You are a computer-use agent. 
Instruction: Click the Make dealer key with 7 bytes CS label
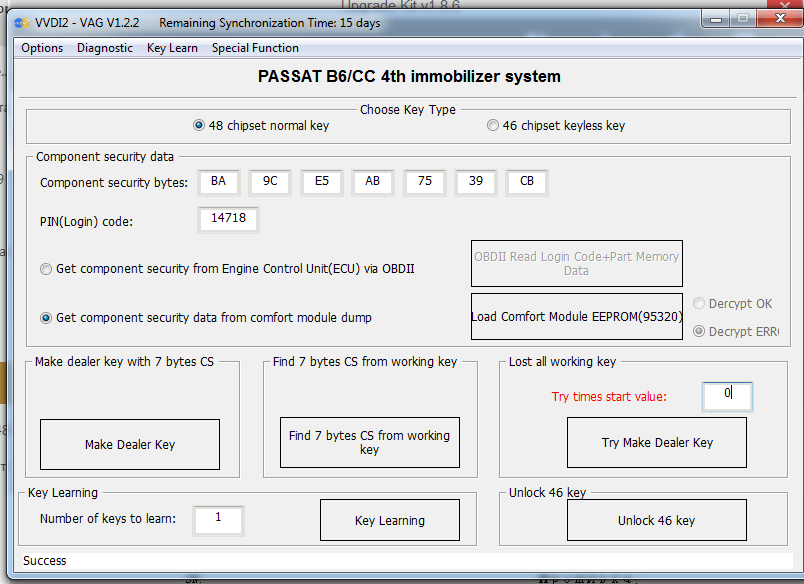click(124, 361)
